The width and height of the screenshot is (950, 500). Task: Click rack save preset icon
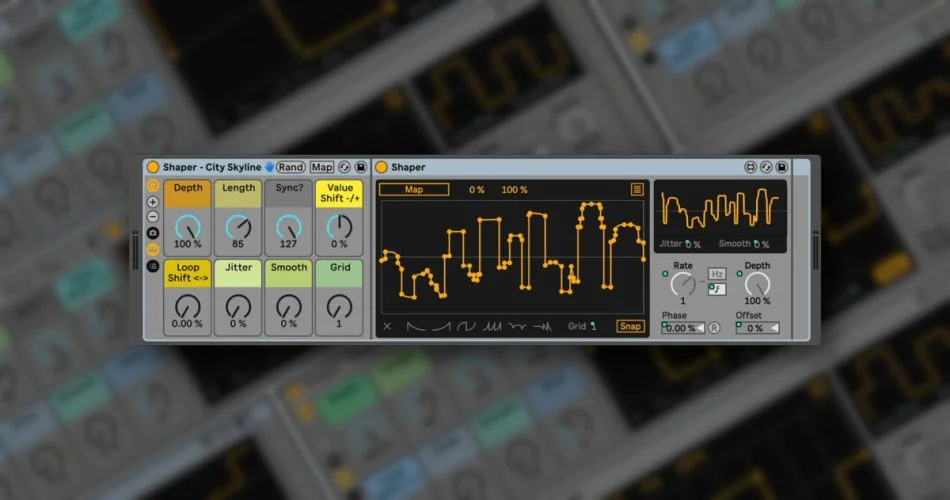click(360, 167)
